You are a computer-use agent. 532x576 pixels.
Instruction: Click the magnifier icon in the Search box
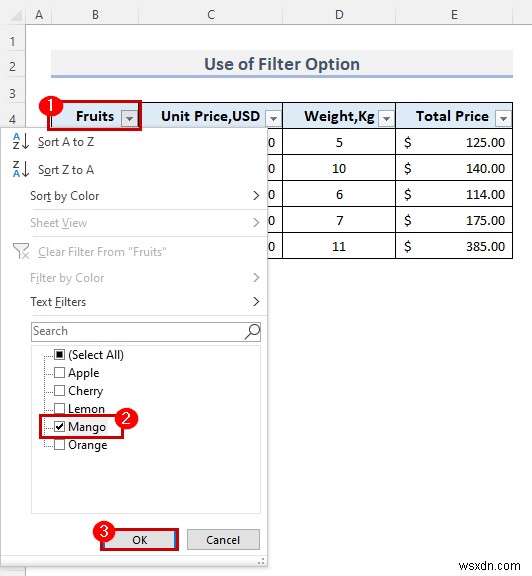[252, 331]
